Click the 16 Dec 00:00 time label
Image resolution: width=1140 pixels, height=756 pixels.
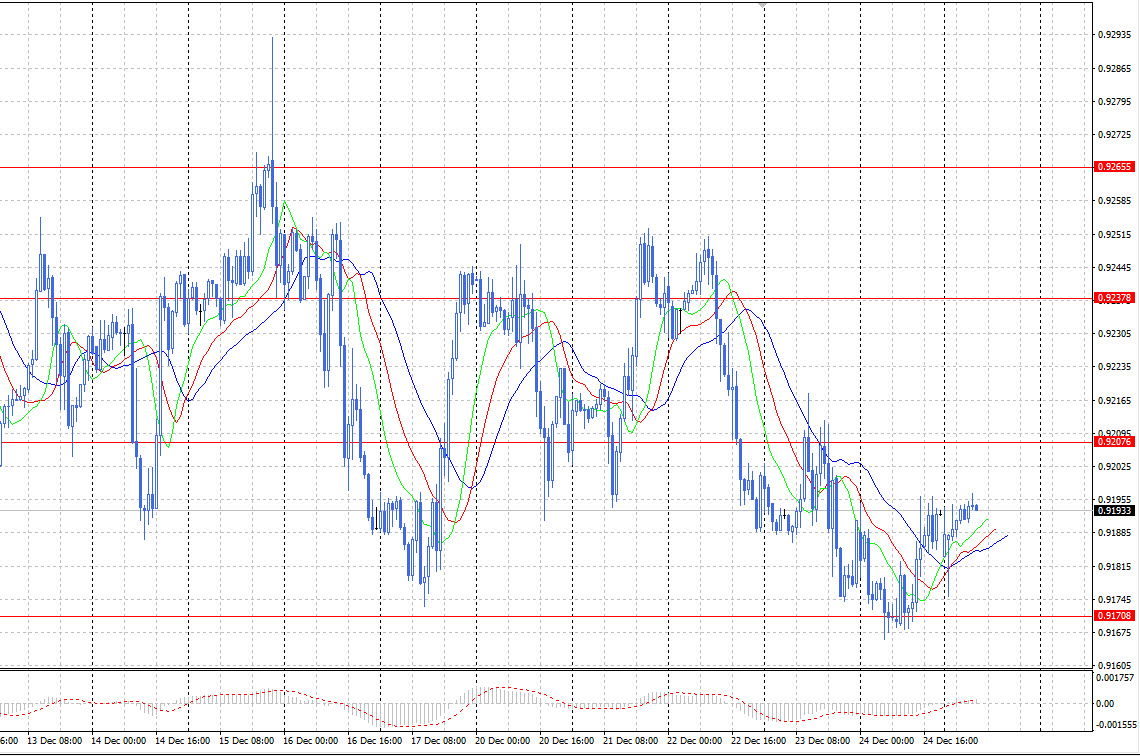310,741
